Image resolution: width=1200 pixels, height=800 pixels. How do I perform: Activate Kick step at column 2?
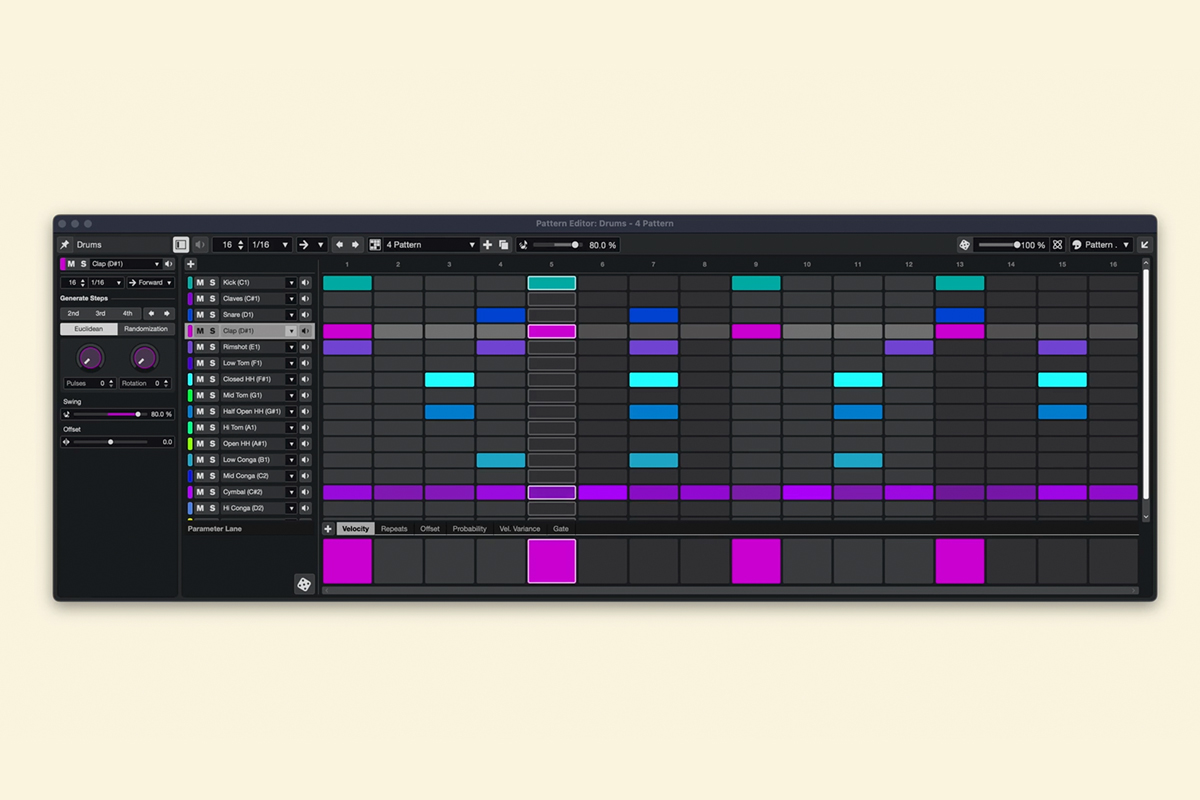(398, 283)
